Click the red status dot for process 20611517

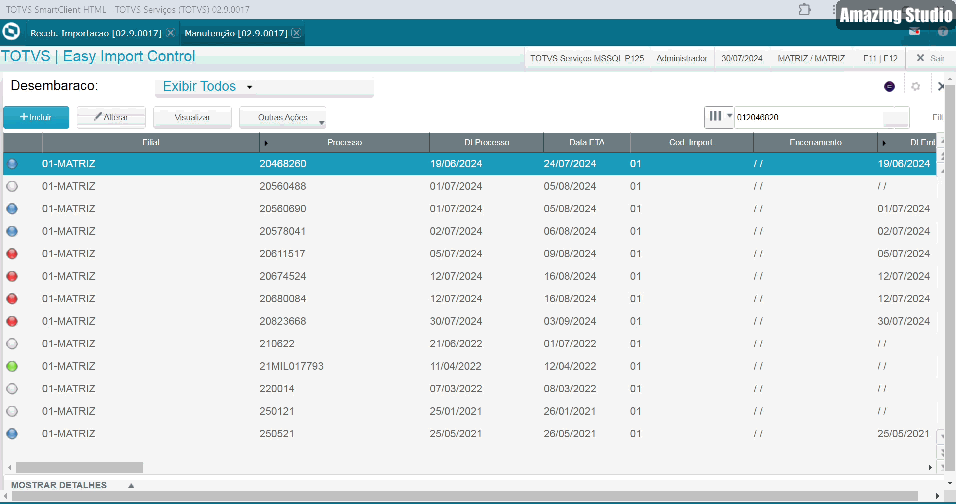(12, 254)
